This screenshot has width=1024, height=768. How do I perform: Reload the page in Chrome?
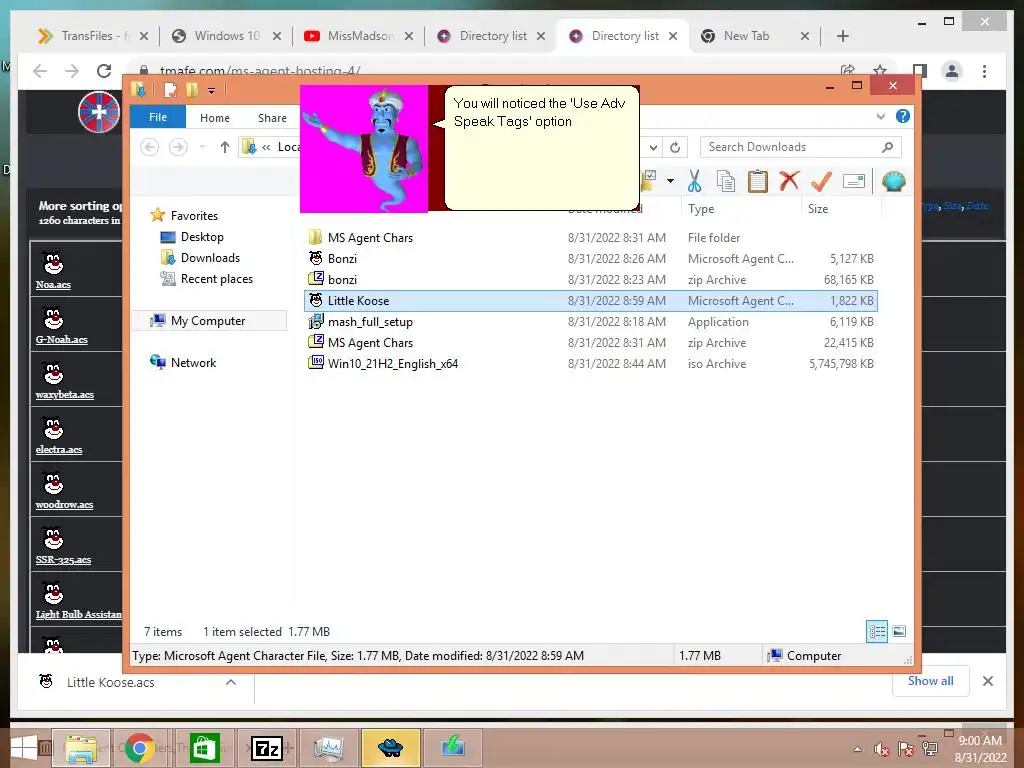tap(104, 71)
